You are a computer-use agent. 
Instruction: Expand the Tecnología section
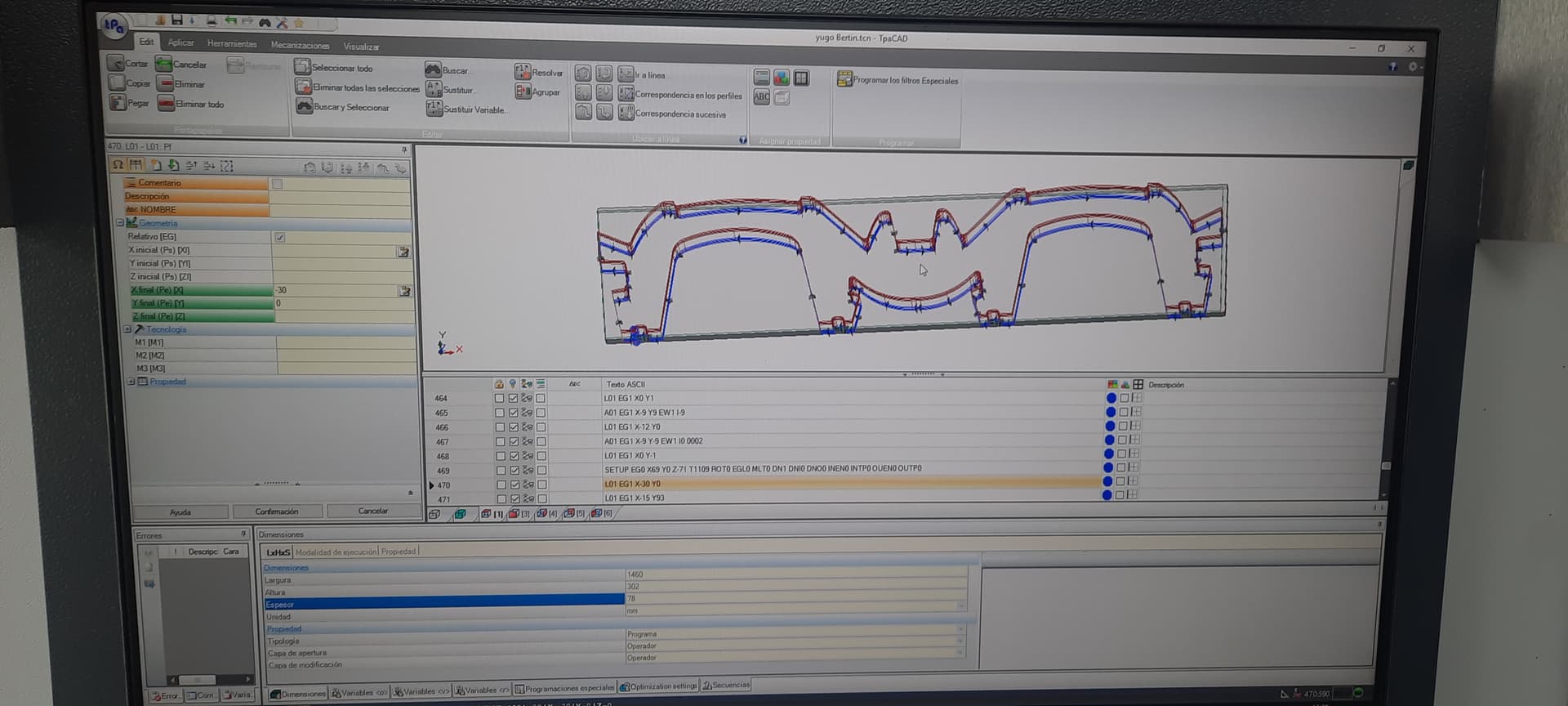click(x=127, y=329)
